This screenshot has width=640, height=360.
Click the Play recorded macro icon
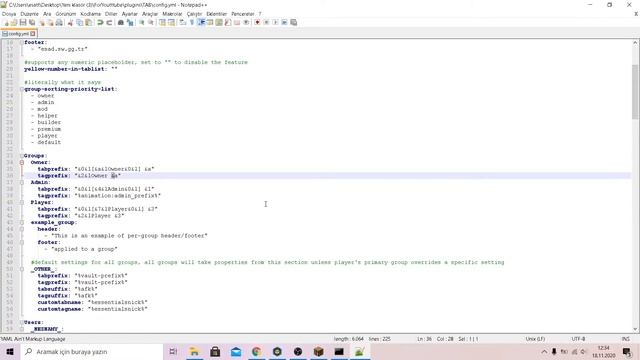275,22
